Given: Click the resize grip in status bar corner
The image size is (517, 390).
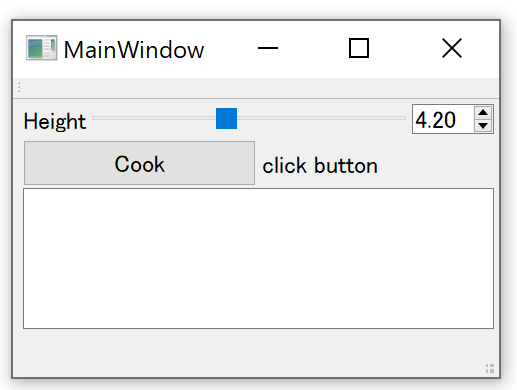Looking at the screenshot, I should [x=490, y=369].
